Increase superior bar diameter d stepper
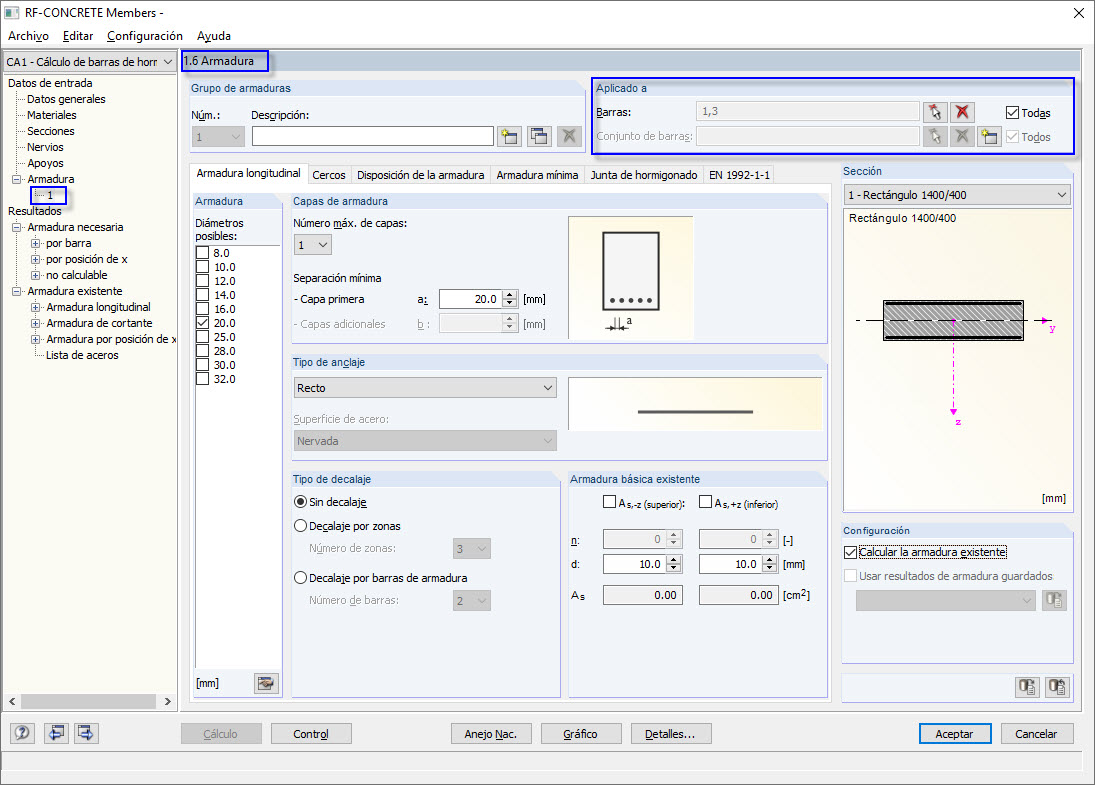The image size is (1095, 785). coord(674,560)
